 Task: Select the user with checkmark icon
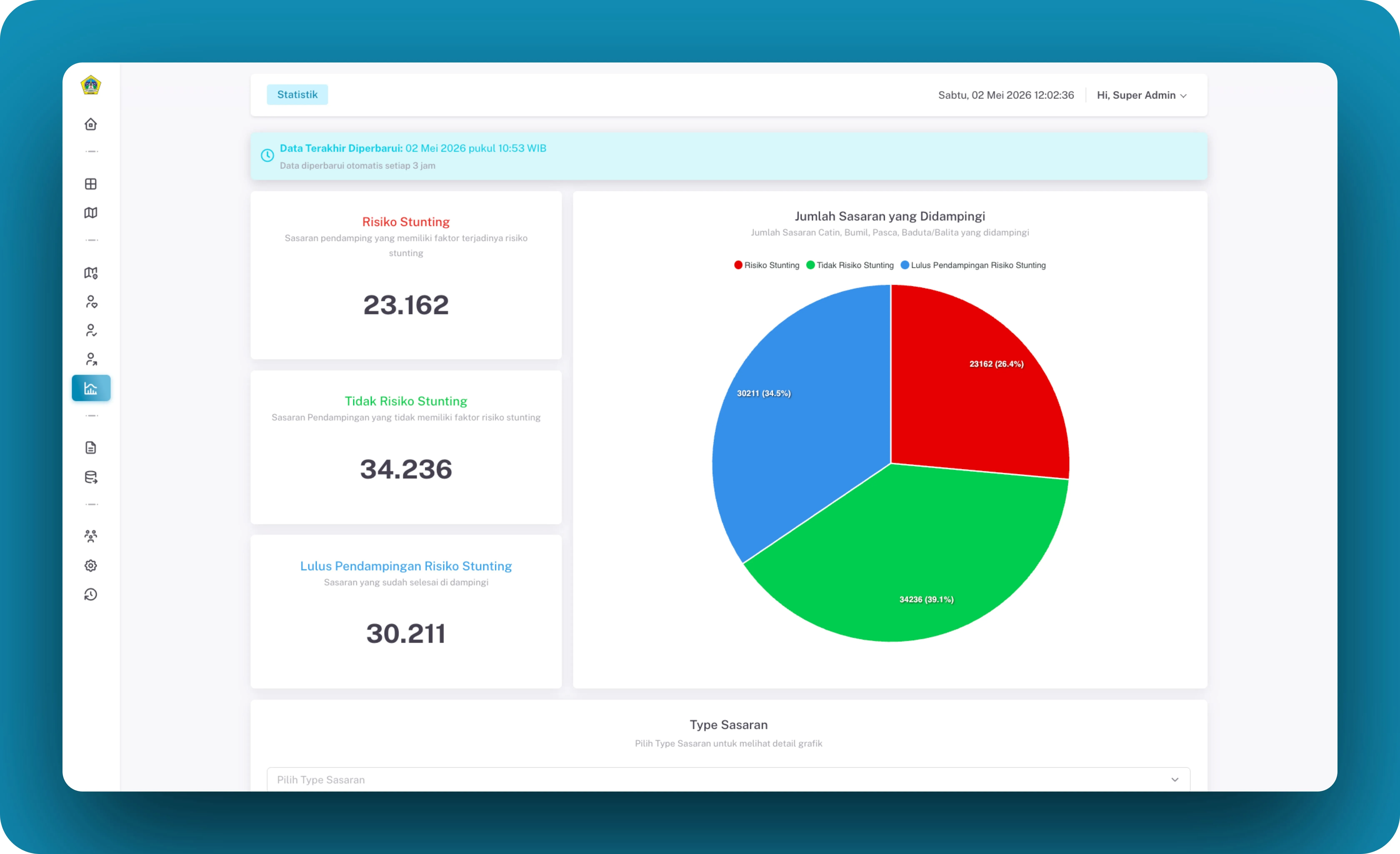(x=91, y=330)
